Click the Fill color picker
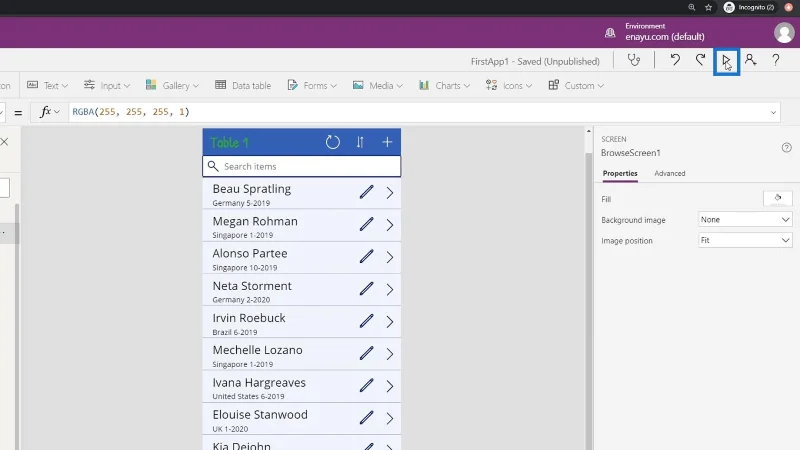Screen dimensions: 800x450 click(778, 198)
